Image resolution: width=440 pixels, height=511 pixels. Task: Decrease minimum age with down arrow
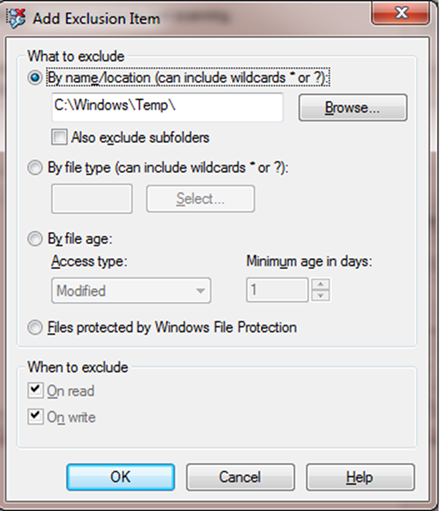pos(321,296)
